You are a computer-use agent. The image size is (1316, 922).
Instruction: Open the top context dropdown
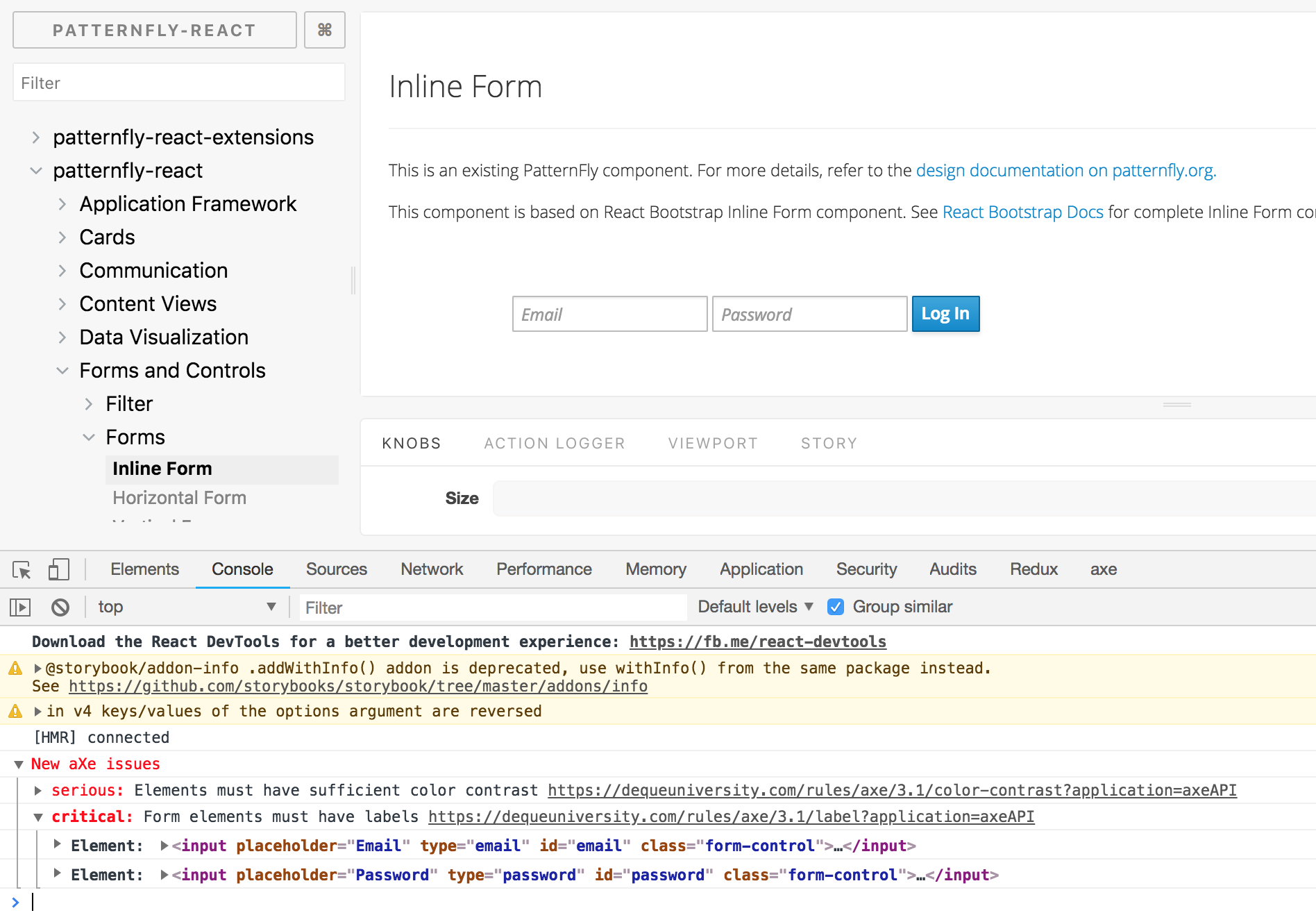(x=186, y=607)
